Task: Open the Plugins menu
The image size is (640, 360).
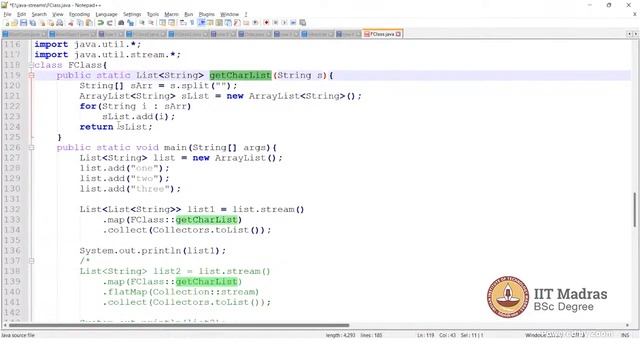Action: click(207, 14)
